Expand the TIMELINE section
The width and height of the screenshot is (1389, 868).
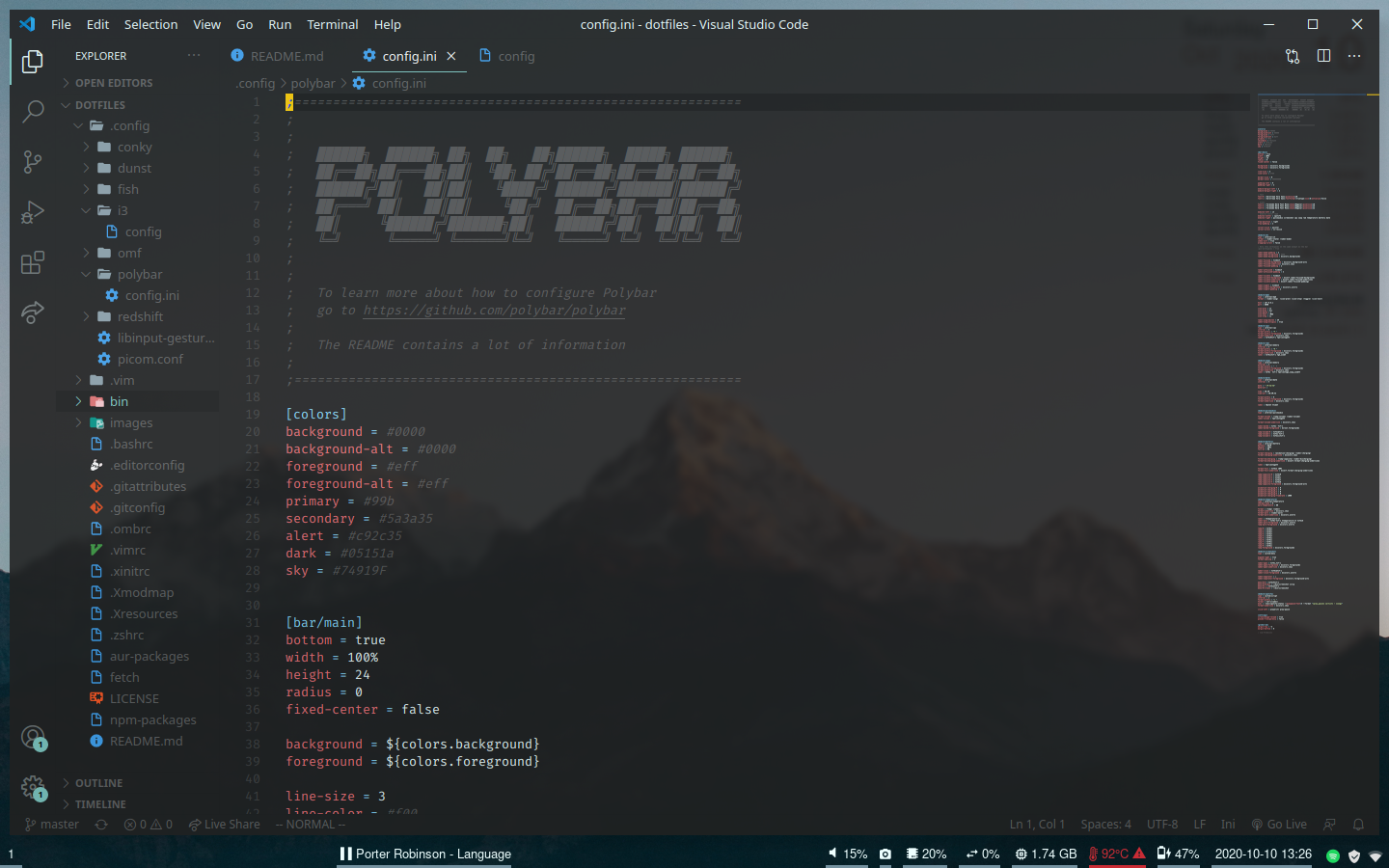(100, 804)
